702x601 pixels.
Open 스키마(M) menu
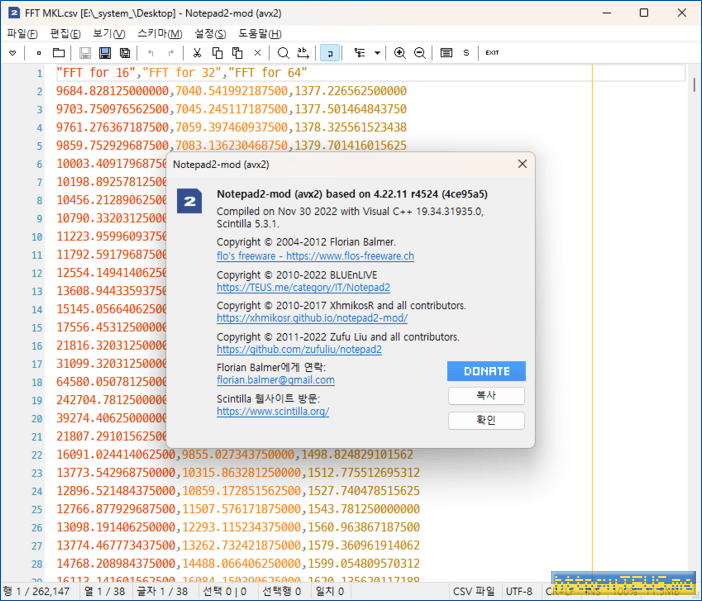160,34
